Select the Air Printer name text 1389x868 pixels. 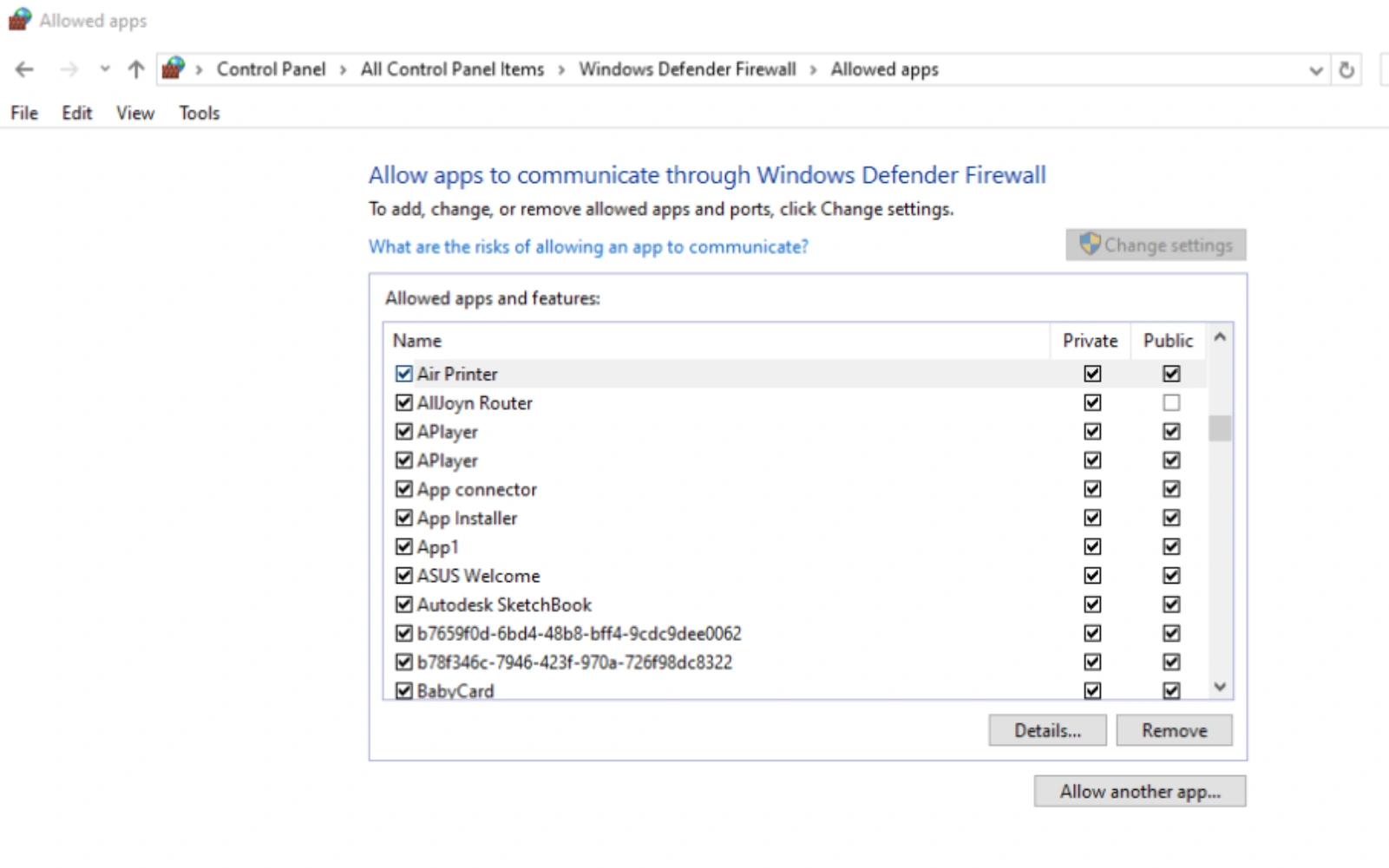457,374
